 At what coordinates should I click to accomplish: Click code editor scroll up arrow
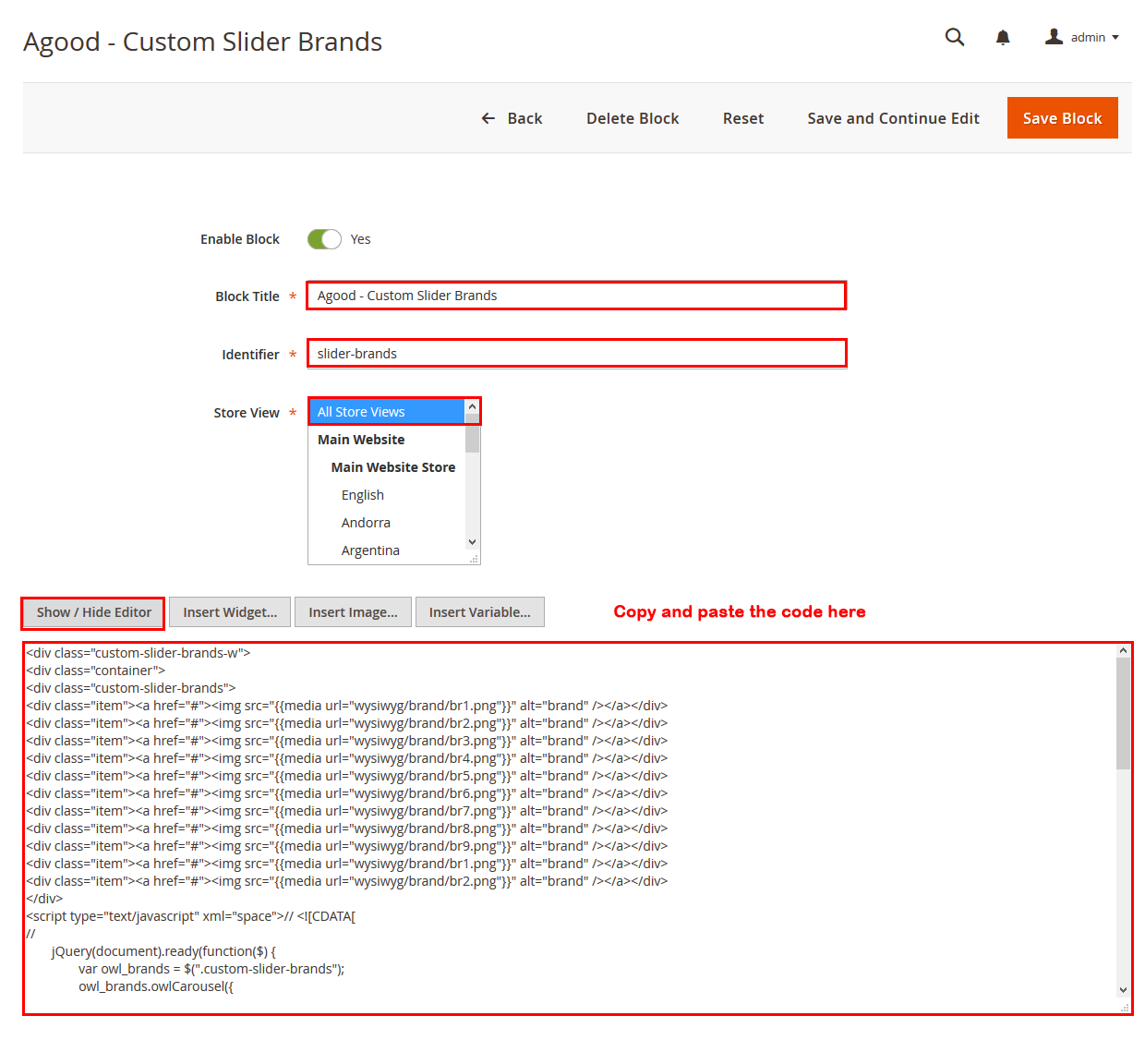[x=1123, y=650]
